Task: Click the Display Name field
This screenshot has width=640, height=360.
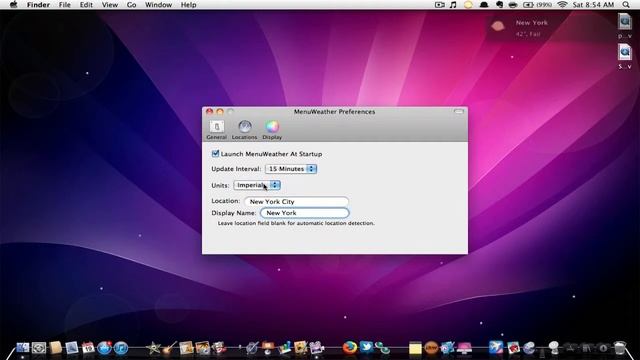Action: [304, 213]
